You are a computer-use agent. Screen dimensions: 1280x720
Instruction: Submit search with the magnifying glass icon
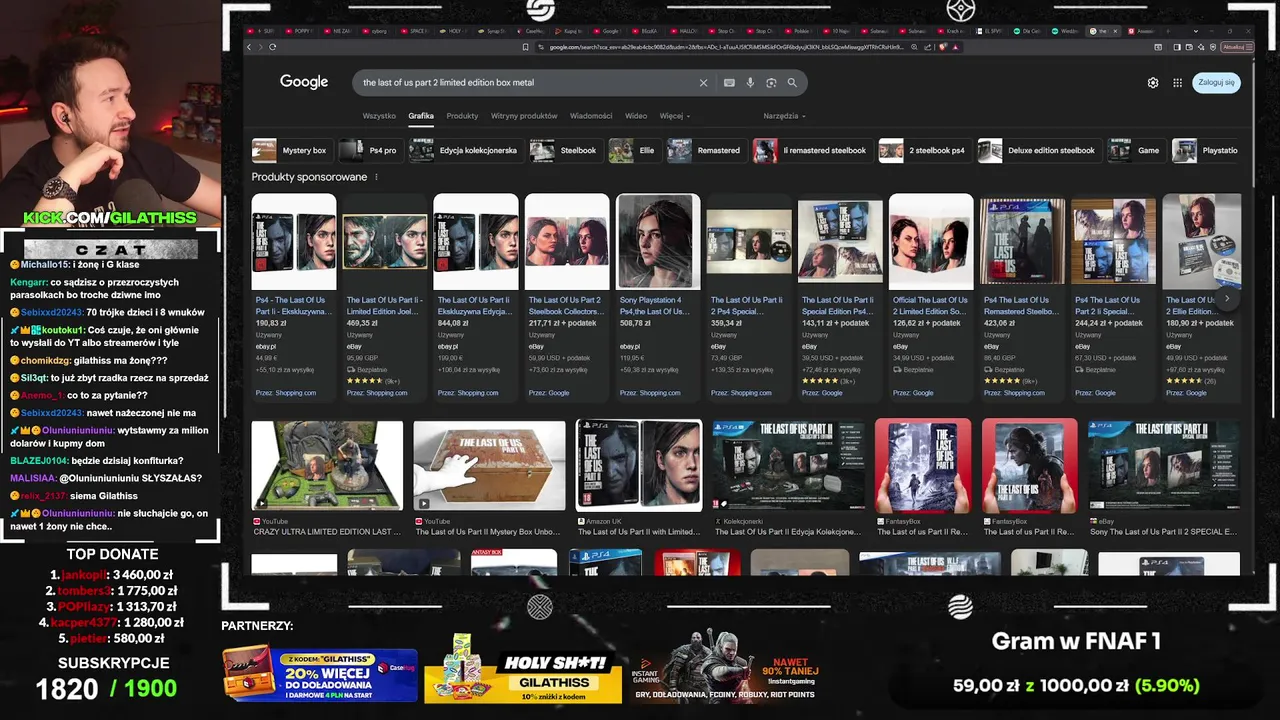click(x=792, y=83)
